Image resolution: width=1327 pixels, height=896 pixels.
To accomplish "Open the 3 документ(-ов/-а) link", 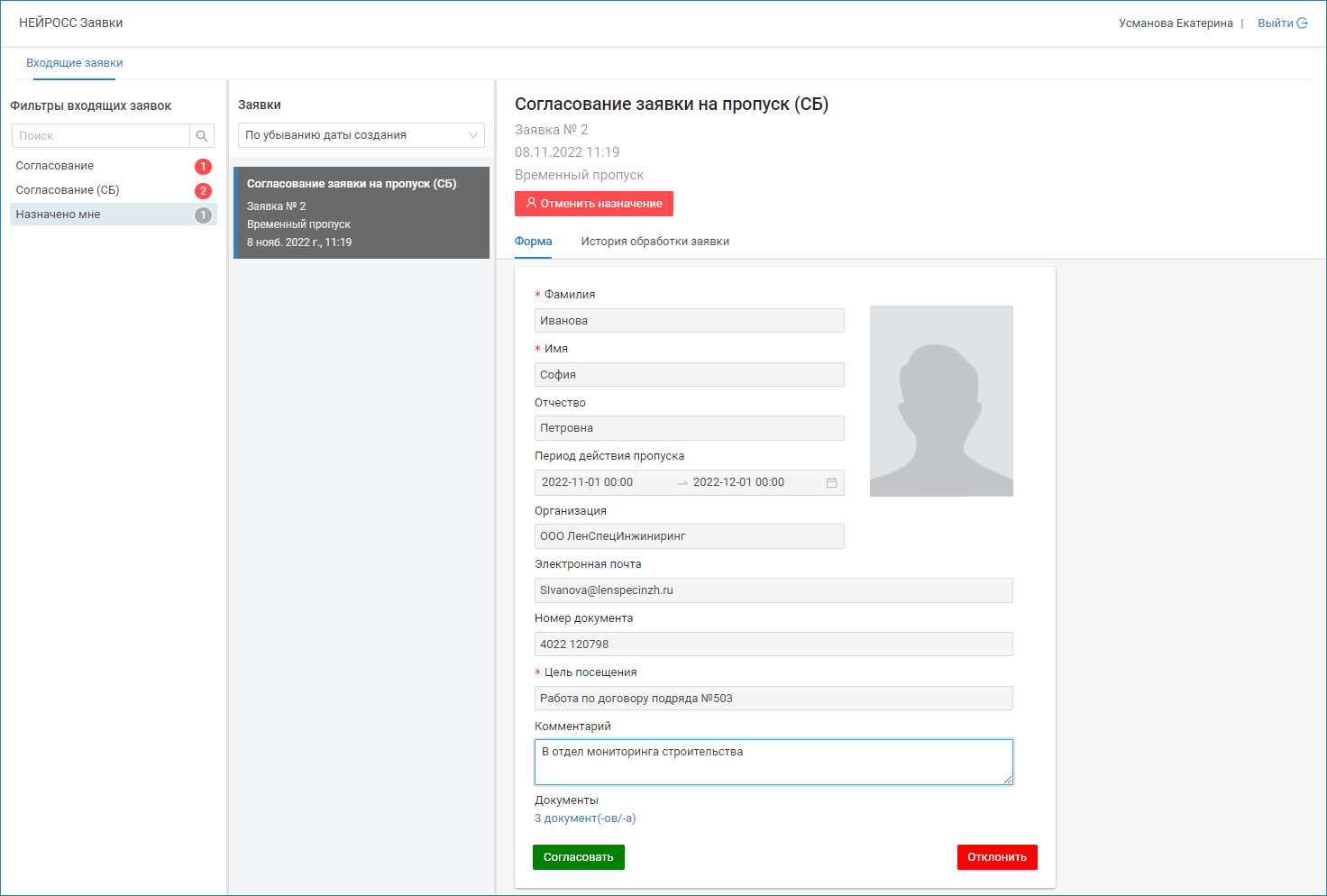I will (585, 818).
